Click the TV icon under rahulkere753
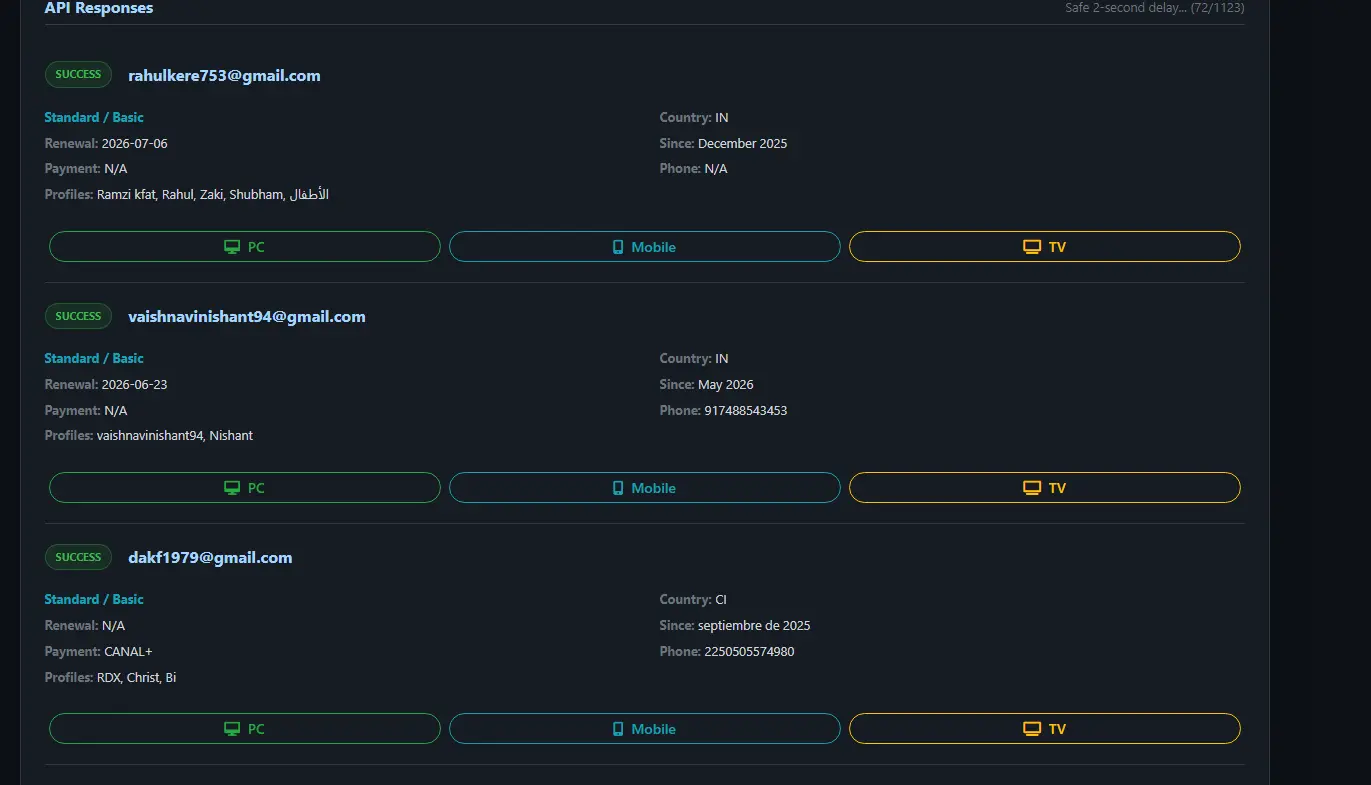Screen dimensions: 1371x785 (x=1032, y=247)
